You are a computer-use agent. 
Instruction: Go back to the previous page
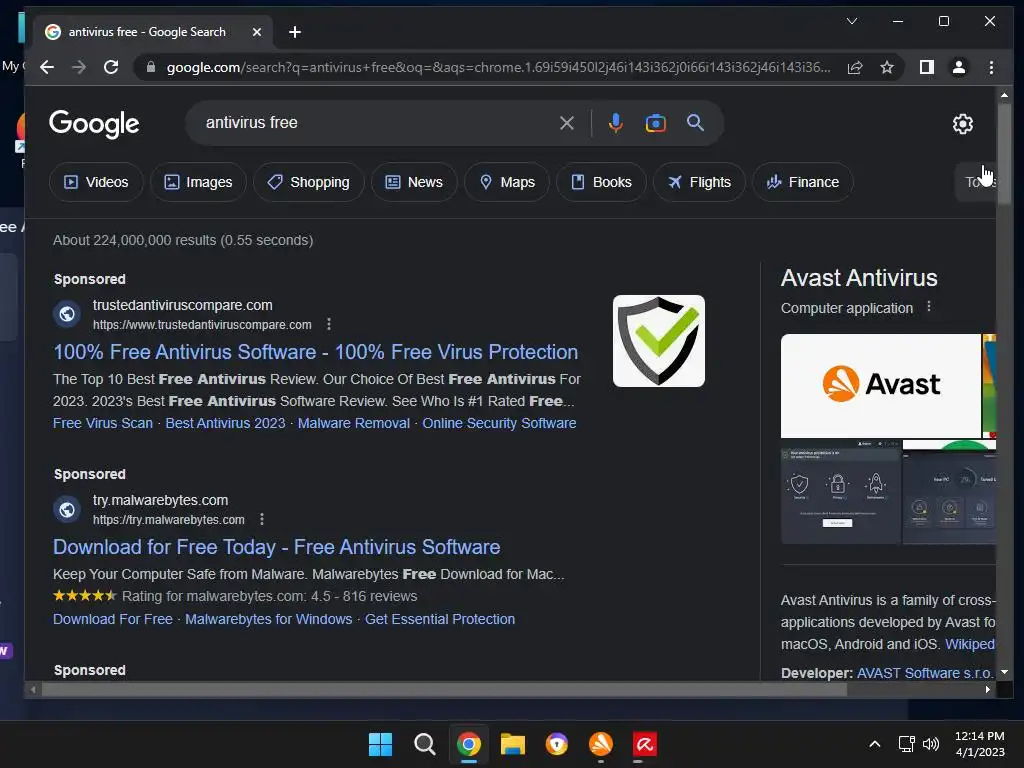coord(47,67)
